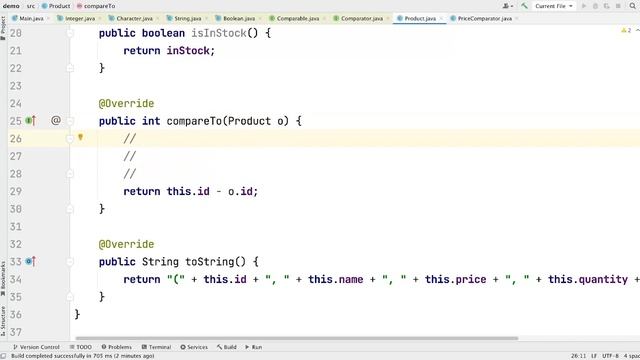Open the Current File run configuration dropdown
The image size is (640, 360).
click(x=553, y=6)
